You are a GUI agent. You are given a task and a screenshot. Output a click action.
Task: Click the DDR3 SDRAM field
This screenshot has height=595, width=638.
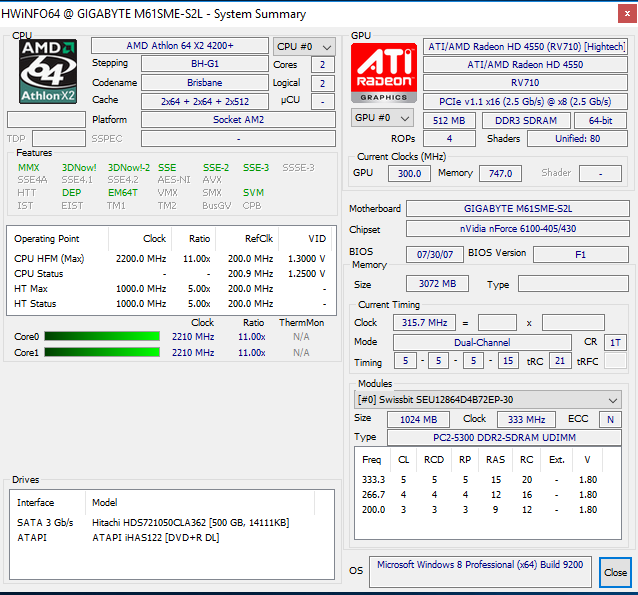(x=526, y=120)
